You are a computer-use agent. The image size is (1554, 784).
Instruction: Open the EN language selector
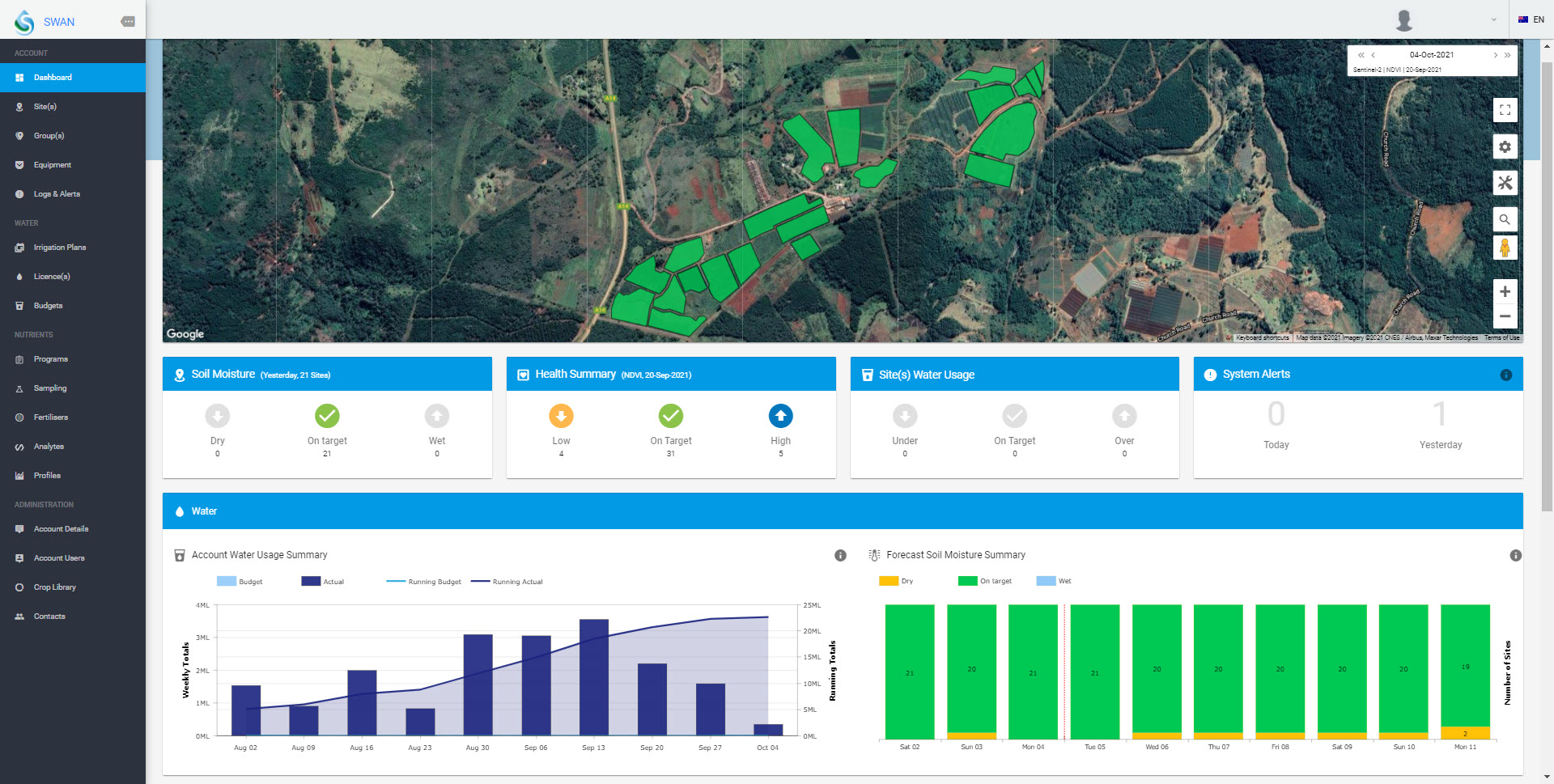point(1531,20)
